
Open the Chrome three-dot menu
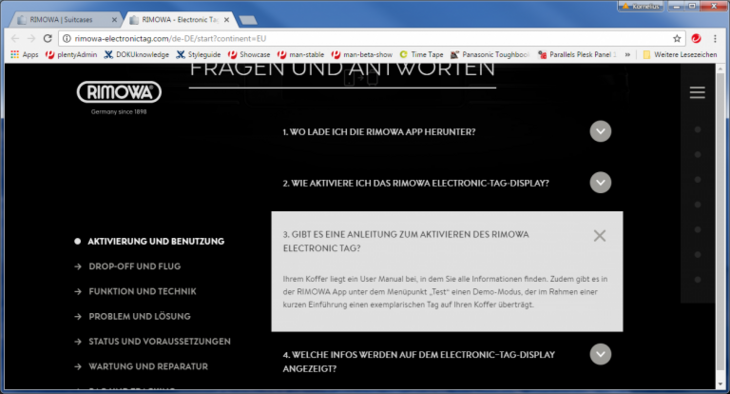coord(715,38)
